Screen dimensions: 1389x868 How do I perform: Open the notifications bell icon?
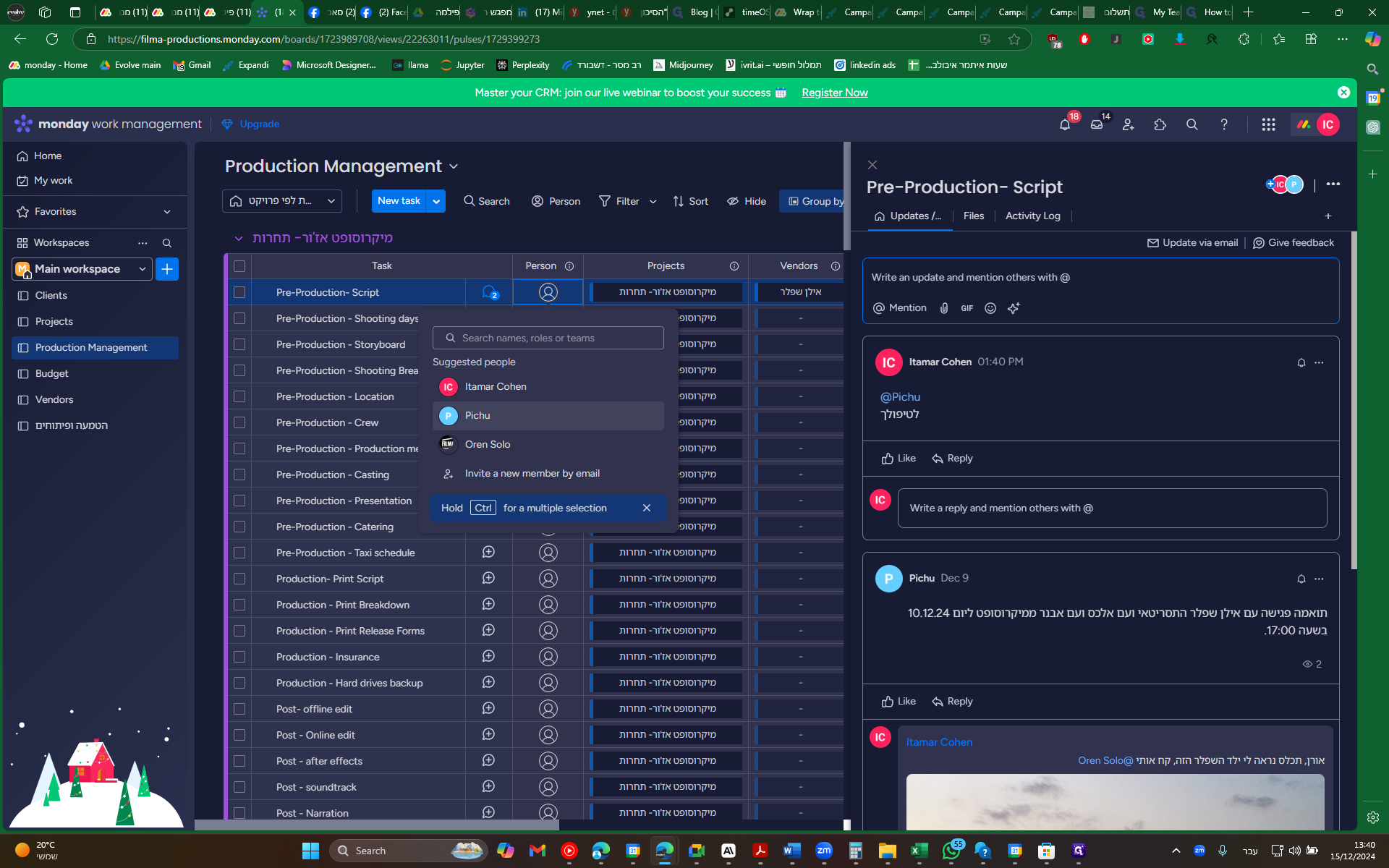coord(1065,124)
